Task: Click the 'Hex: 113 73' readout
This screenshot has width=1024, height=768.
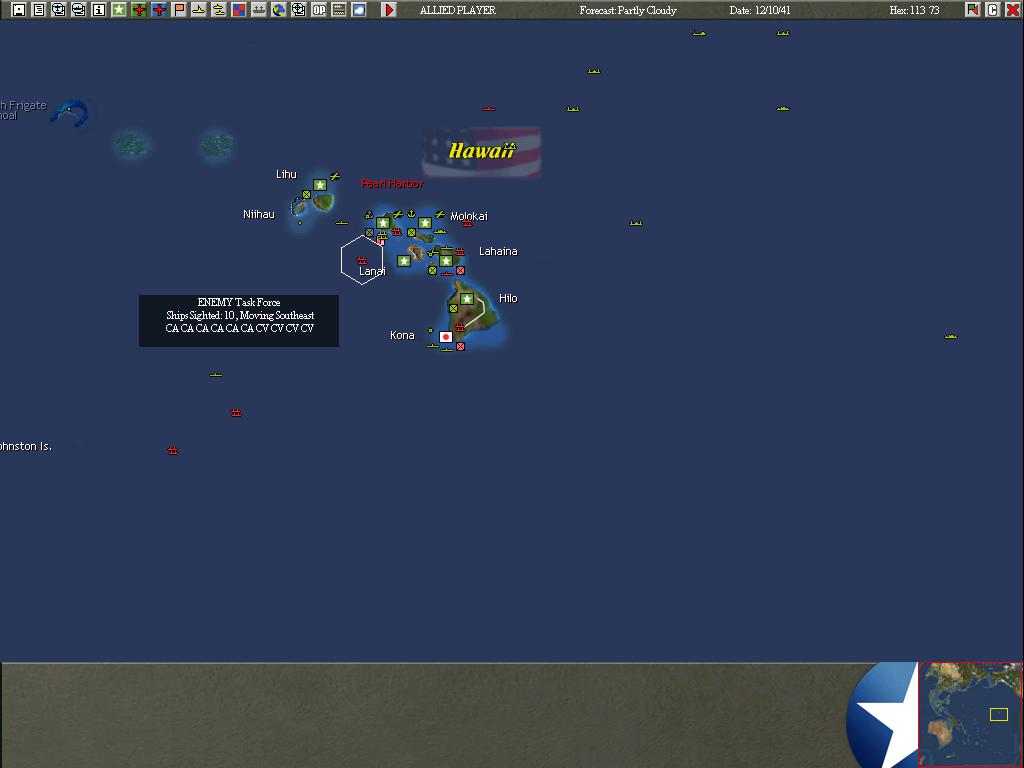Action: 914,10
